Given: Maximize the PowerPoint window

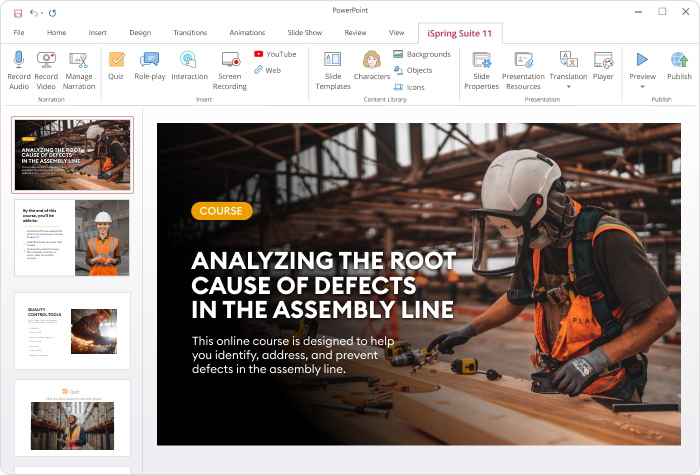Looking at the screenshot, I should [662, 12].
